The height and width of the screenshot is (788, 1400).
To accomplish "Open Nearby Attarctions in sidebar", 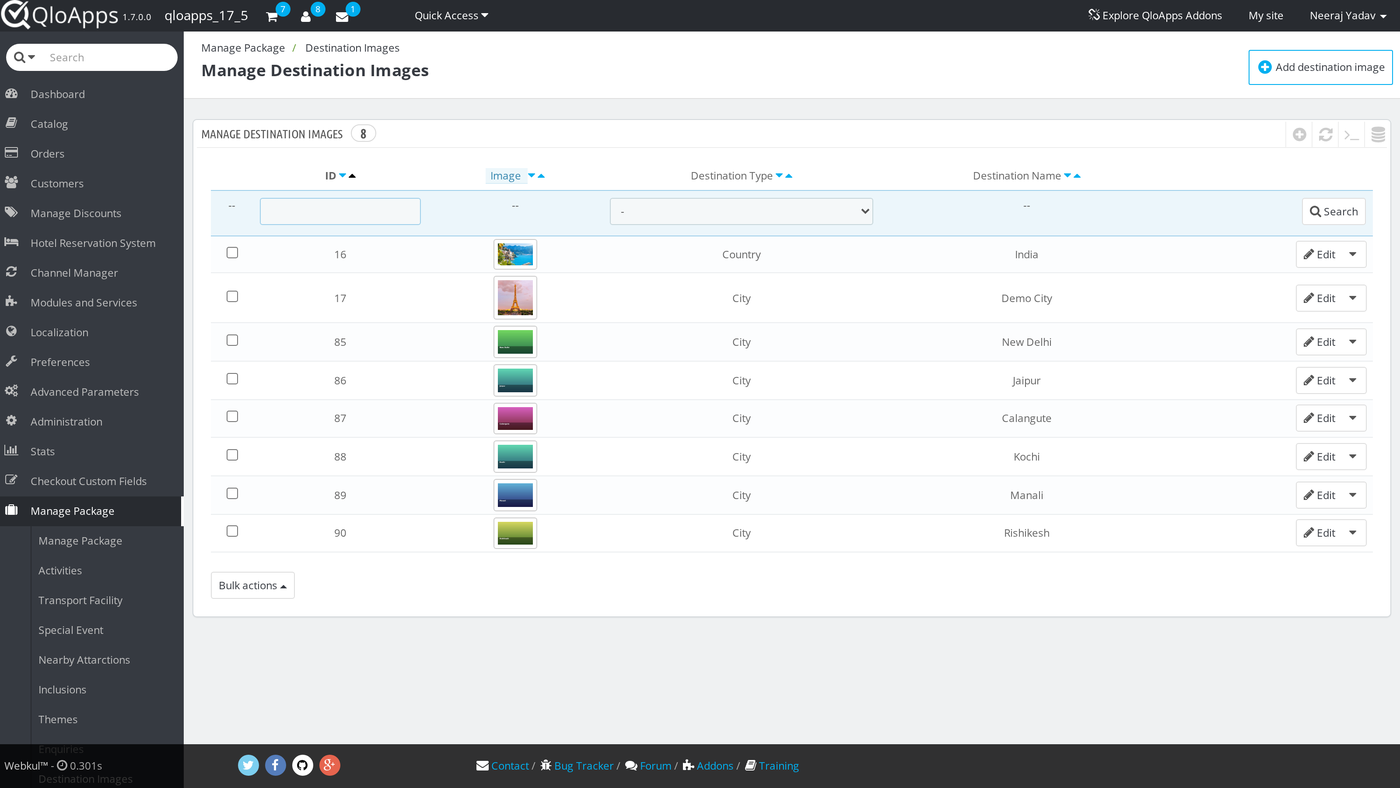I will pyautogui.click(x=84, y=660).
